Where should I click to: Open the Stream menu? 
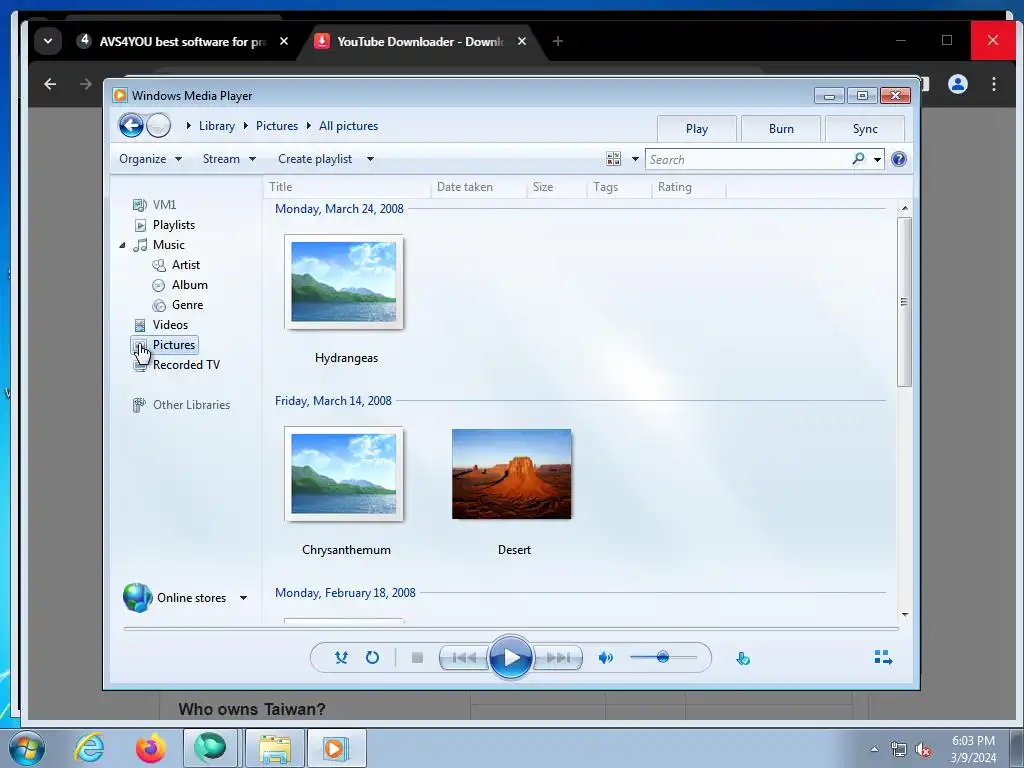pos(229,159)
